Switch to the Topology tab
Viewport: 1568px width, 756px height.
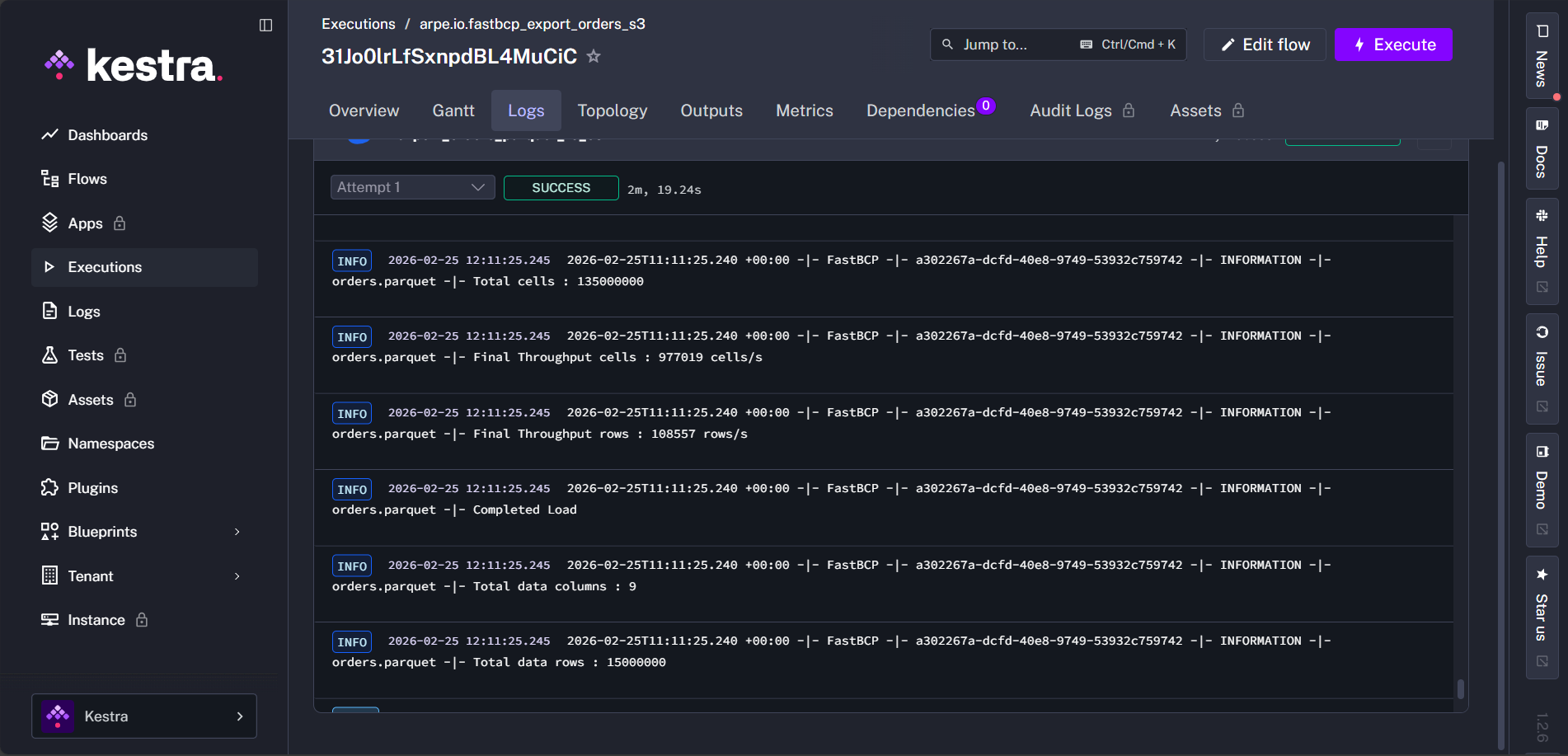[612, 110]
